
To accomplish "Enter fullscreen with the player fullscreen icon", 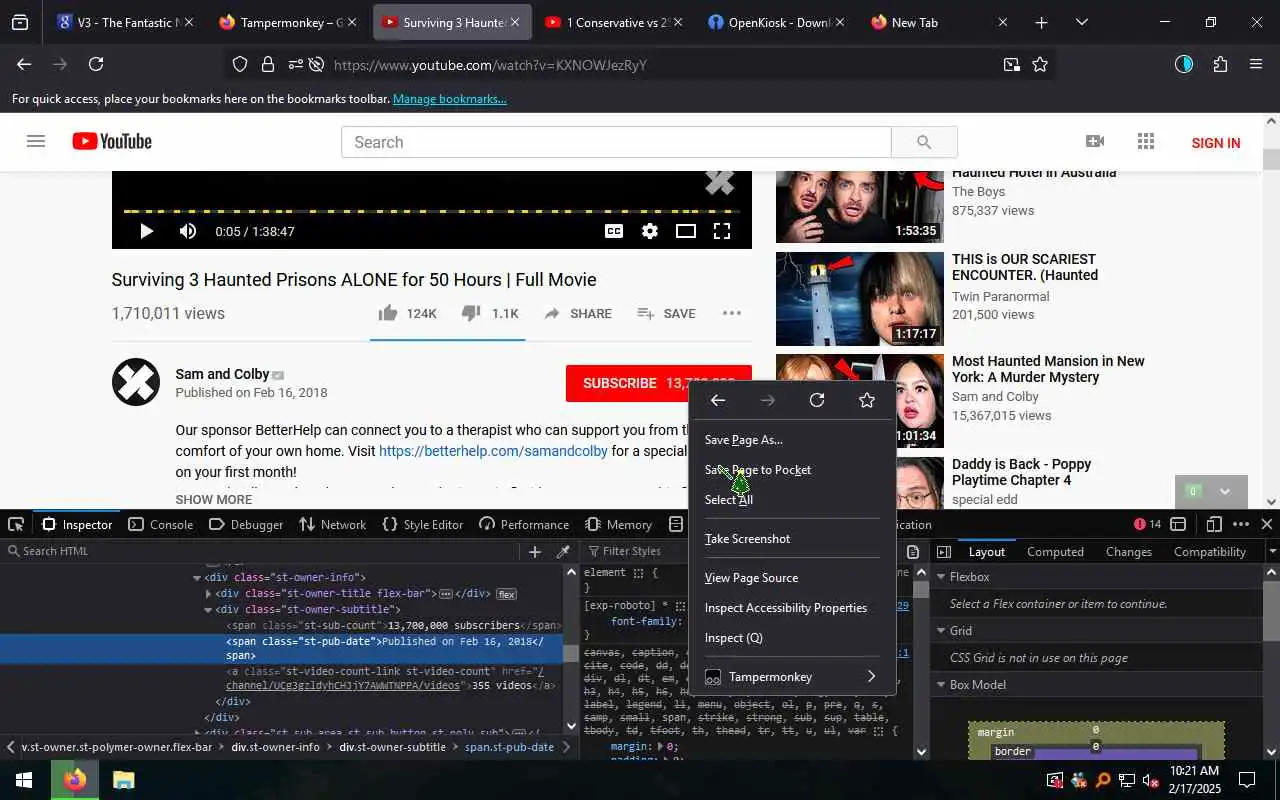I will pyautogui.click(x=722, y=231).
